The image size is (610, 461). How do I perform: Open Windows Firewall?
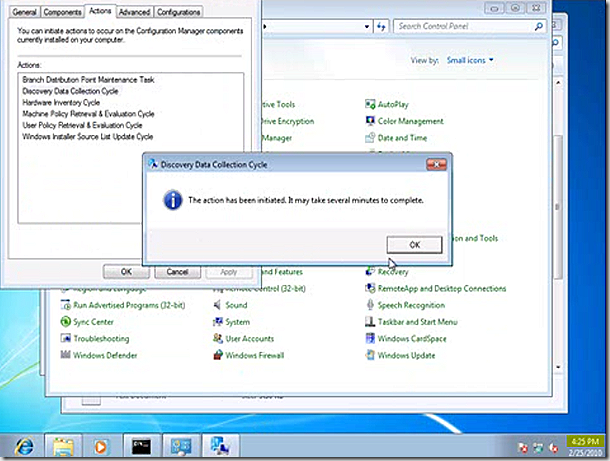point(254,355)
